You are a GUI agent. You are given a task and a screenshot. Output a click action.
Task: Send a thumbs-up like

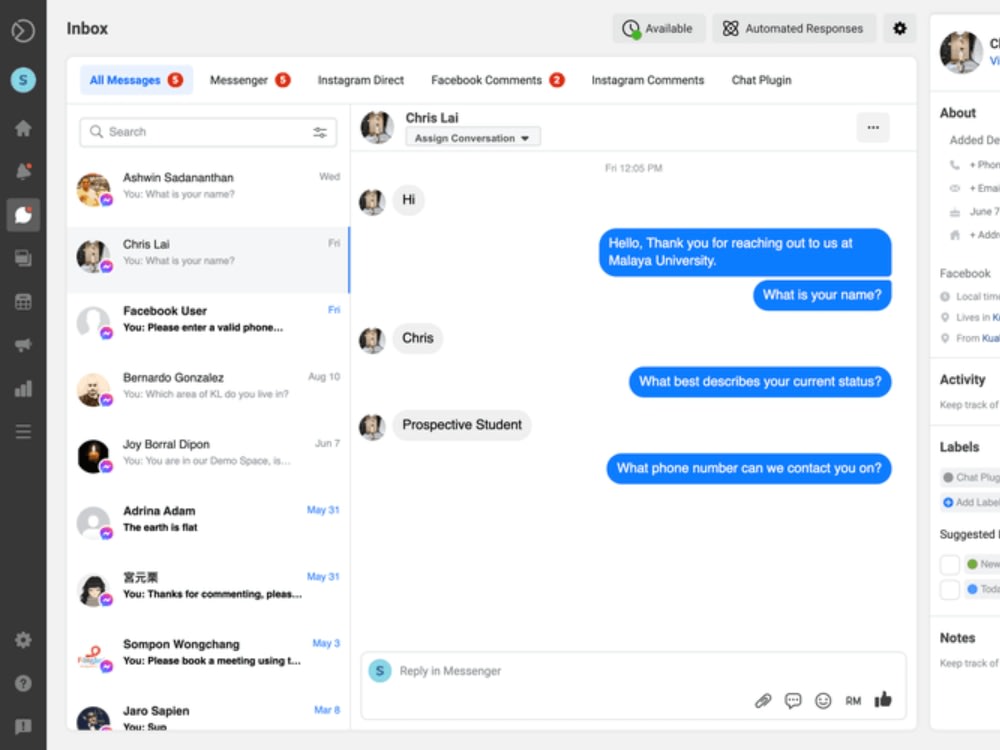tap(883, 700)
